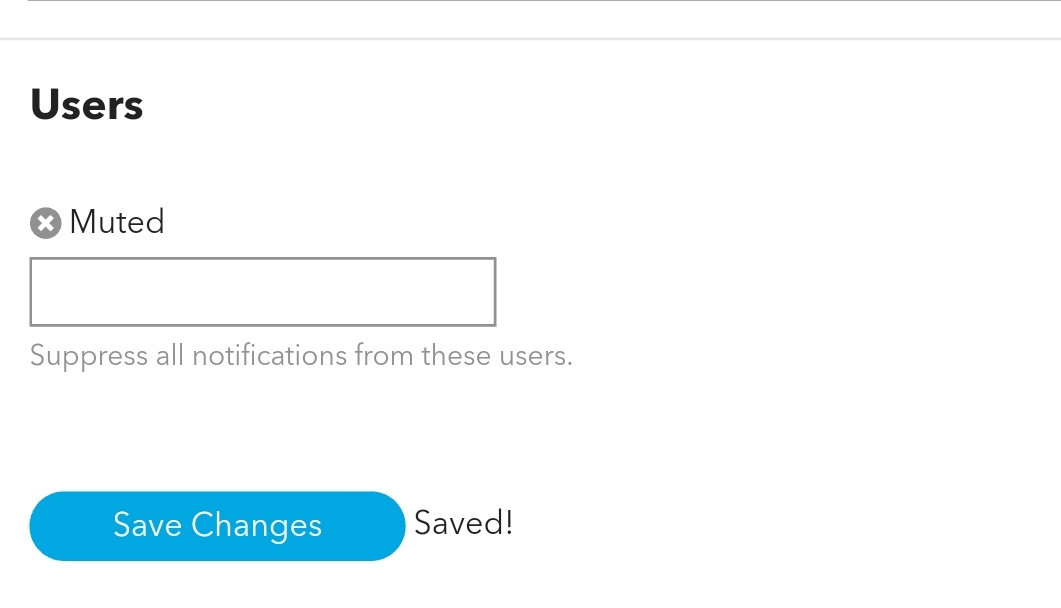Click the Saved! confirmation message
1061x608 pixels.
tap(463, 523)
